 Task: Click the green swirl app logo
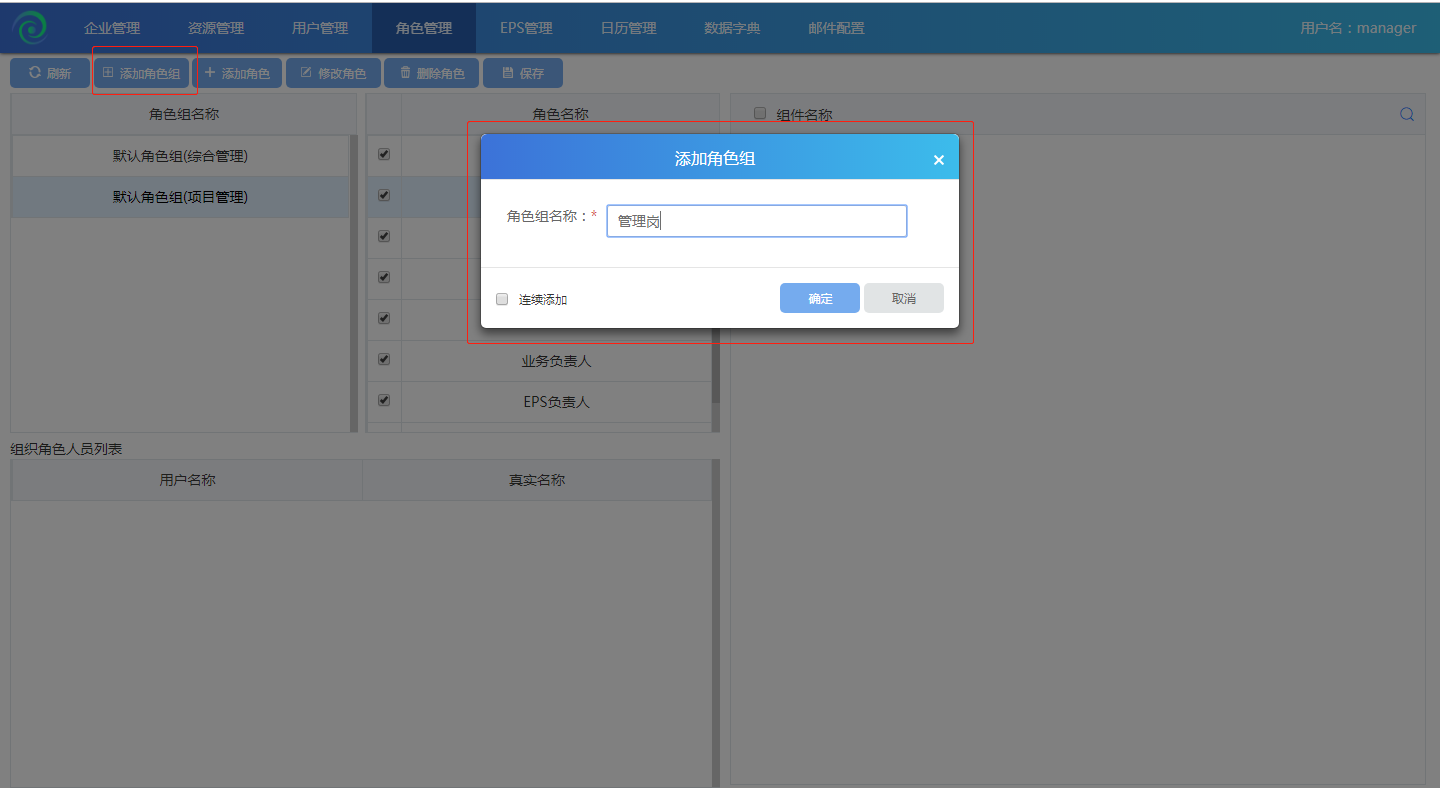pyautogui.click(x=30, y=28)
